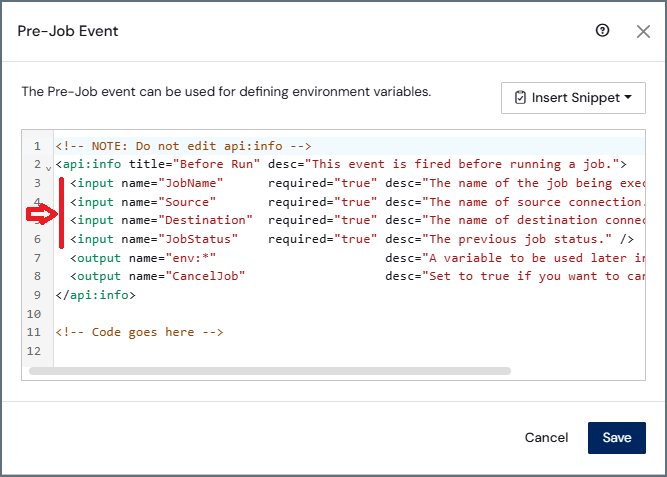The height and width of the screenshot is (477, 667).
Task: Open the help question mark icon
Action: [x=602, y=31]
